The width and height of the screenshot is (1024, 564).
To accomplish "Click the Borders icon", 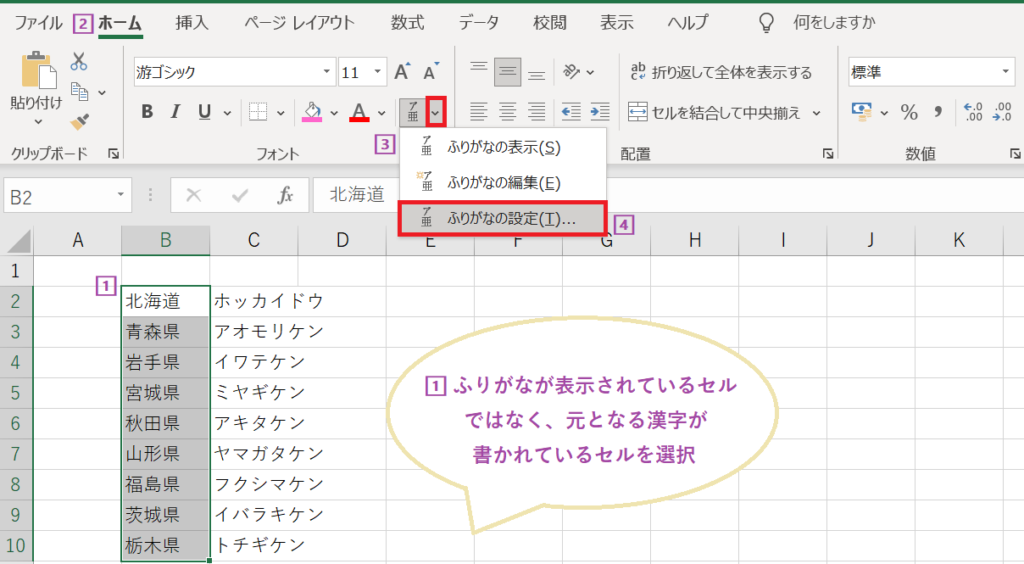I will click(x=258, y=112).
